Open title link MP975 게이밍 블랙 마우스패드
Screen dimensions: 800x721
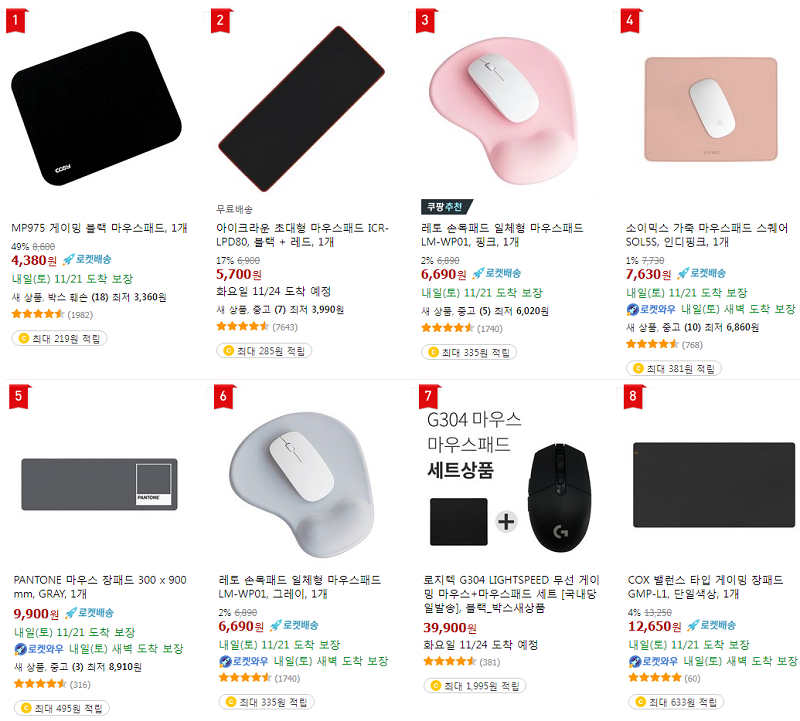99,228
